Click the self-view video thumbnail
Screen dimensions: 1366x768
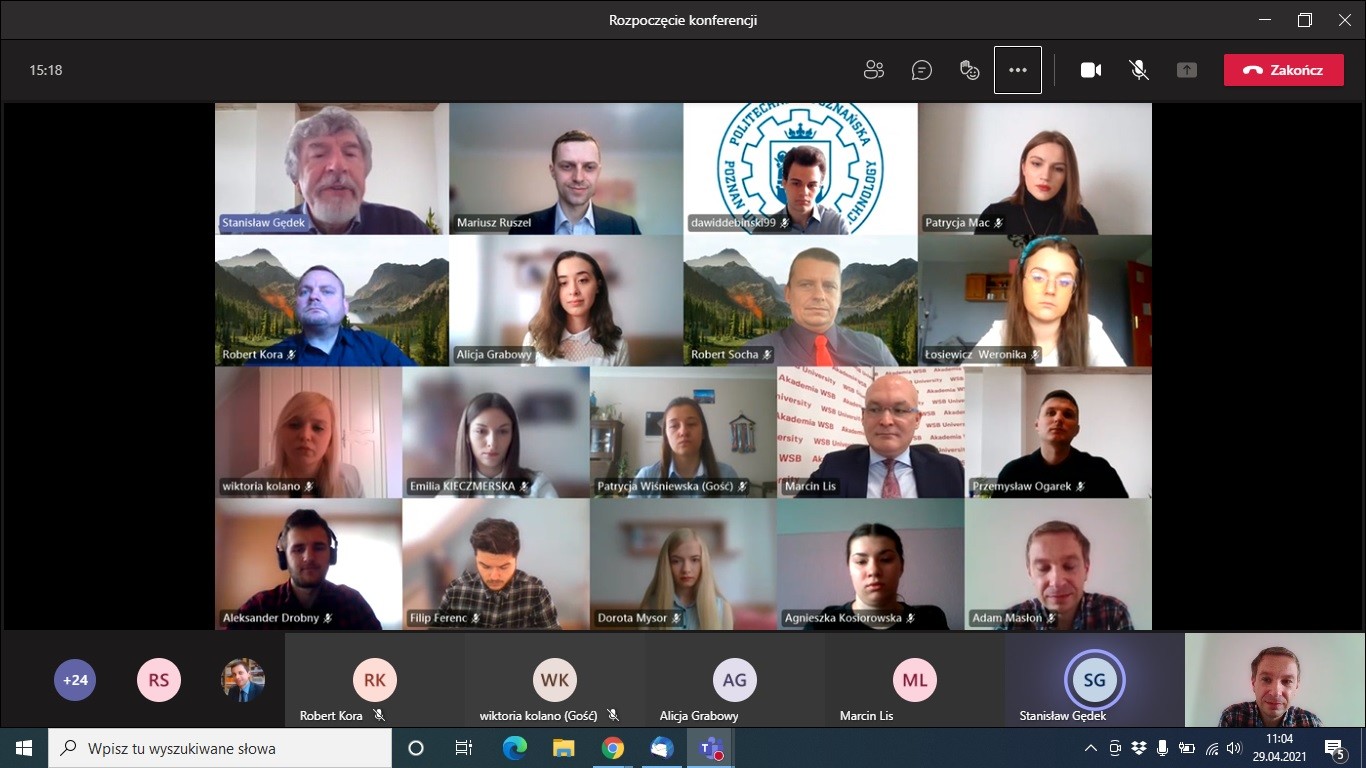pos(1274,681)
